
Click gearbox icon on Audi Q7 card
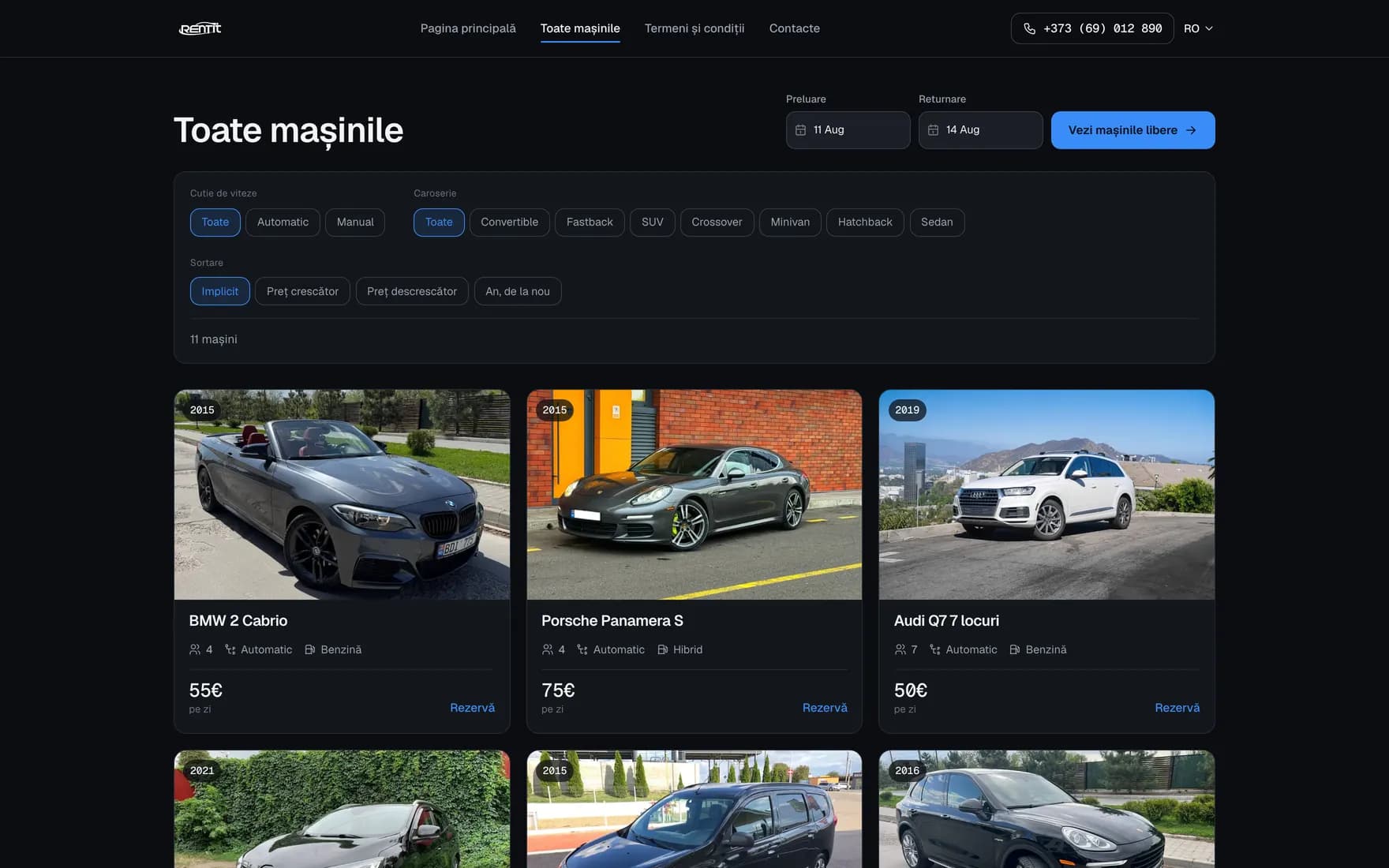point(935,649)
